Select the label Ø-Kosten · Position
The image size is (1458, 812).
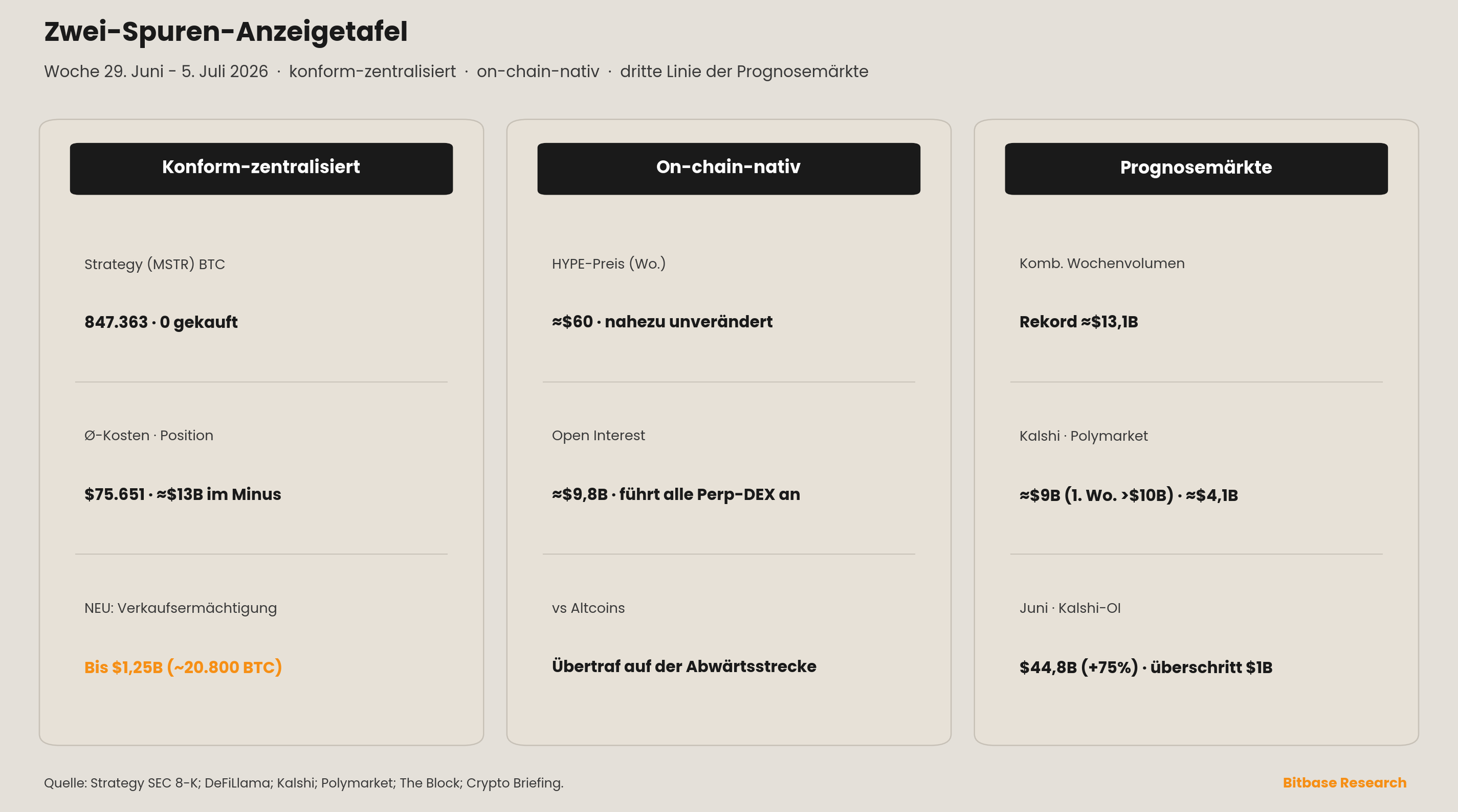coord(149,436)
